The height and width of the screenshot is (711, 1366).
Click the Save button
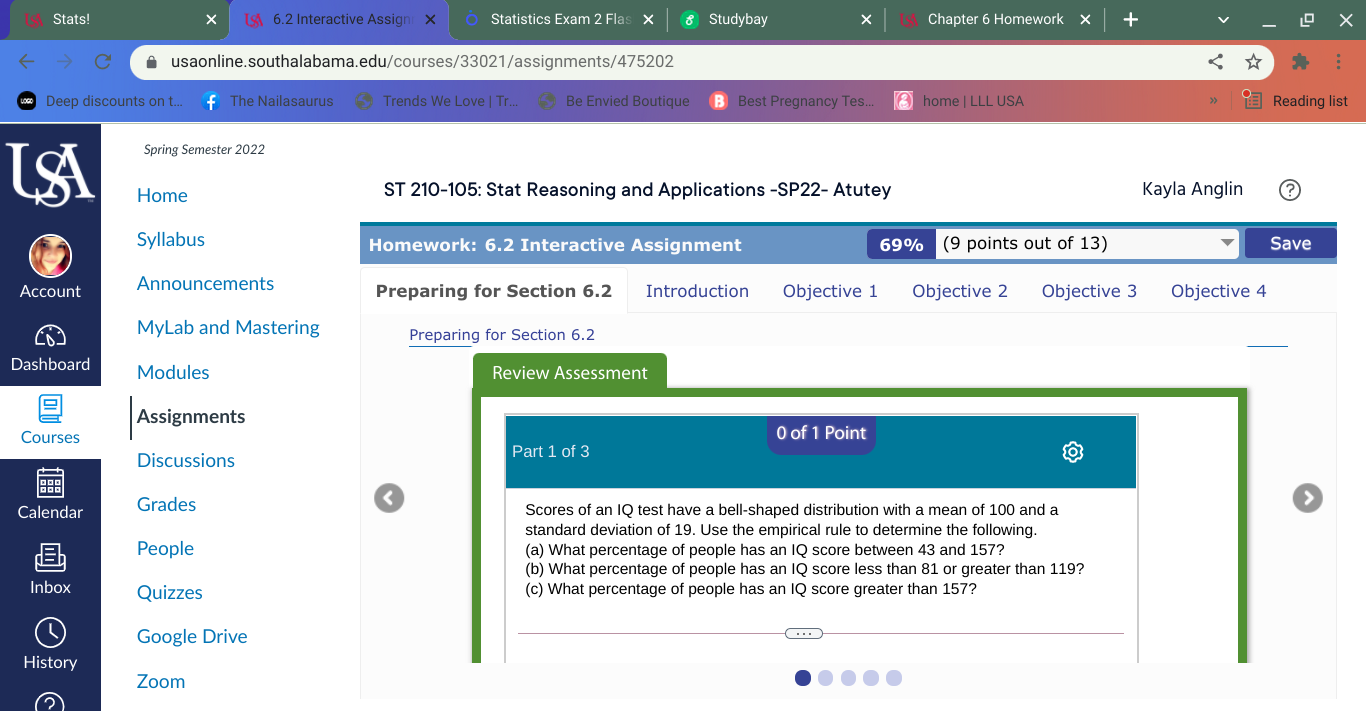click(1290, 242)
